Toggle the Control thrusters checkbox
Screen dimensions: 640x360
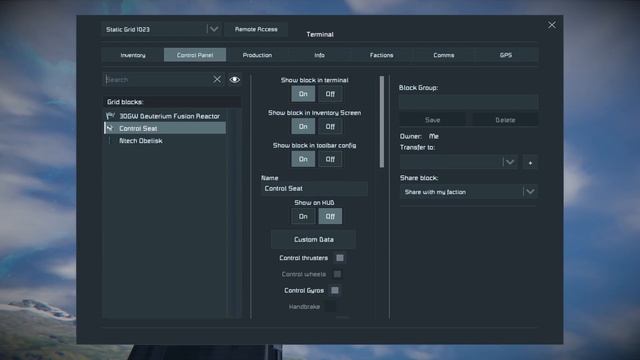[340, 258]
